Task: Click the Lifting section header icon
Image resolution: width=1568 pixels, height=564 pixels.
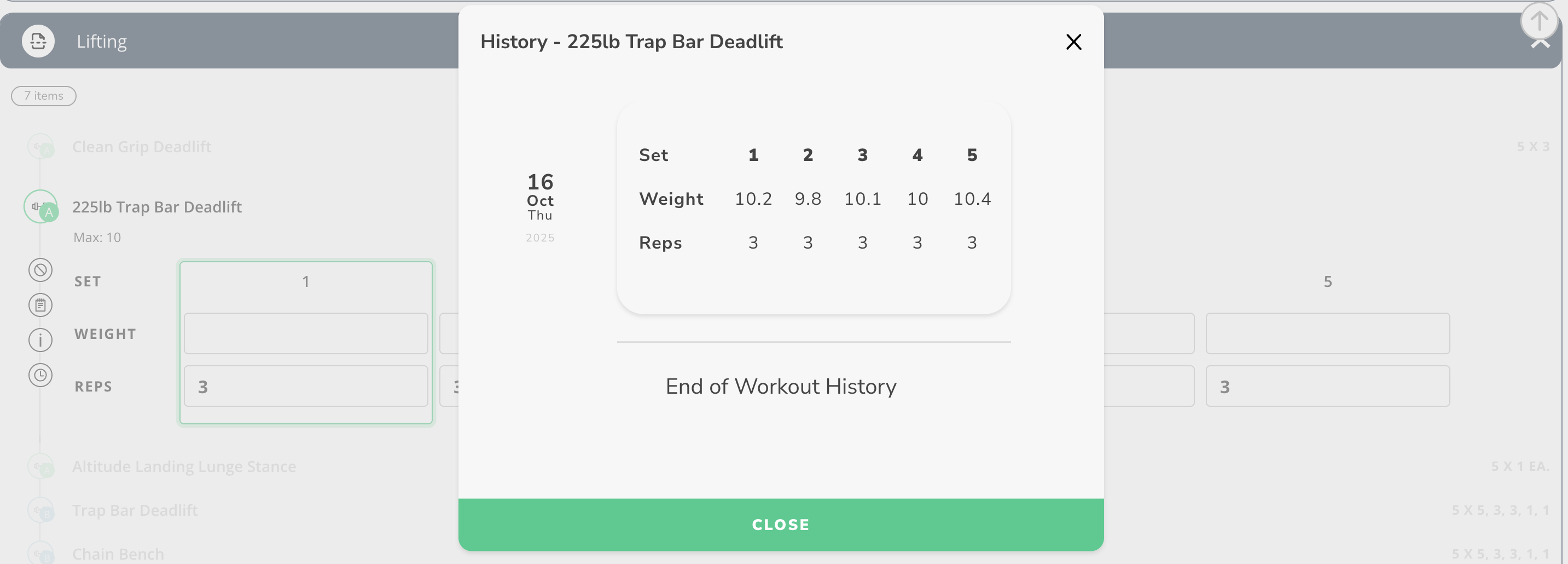Action: (38, 41)
